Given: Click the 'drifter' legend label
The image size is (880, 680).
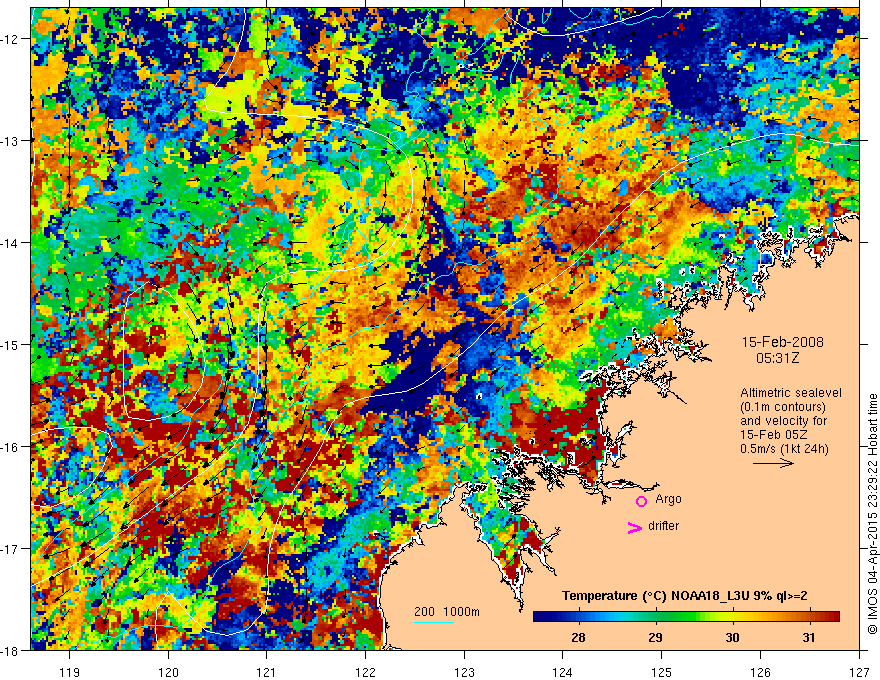Looking at the screenshot, I should coord(663,526).
